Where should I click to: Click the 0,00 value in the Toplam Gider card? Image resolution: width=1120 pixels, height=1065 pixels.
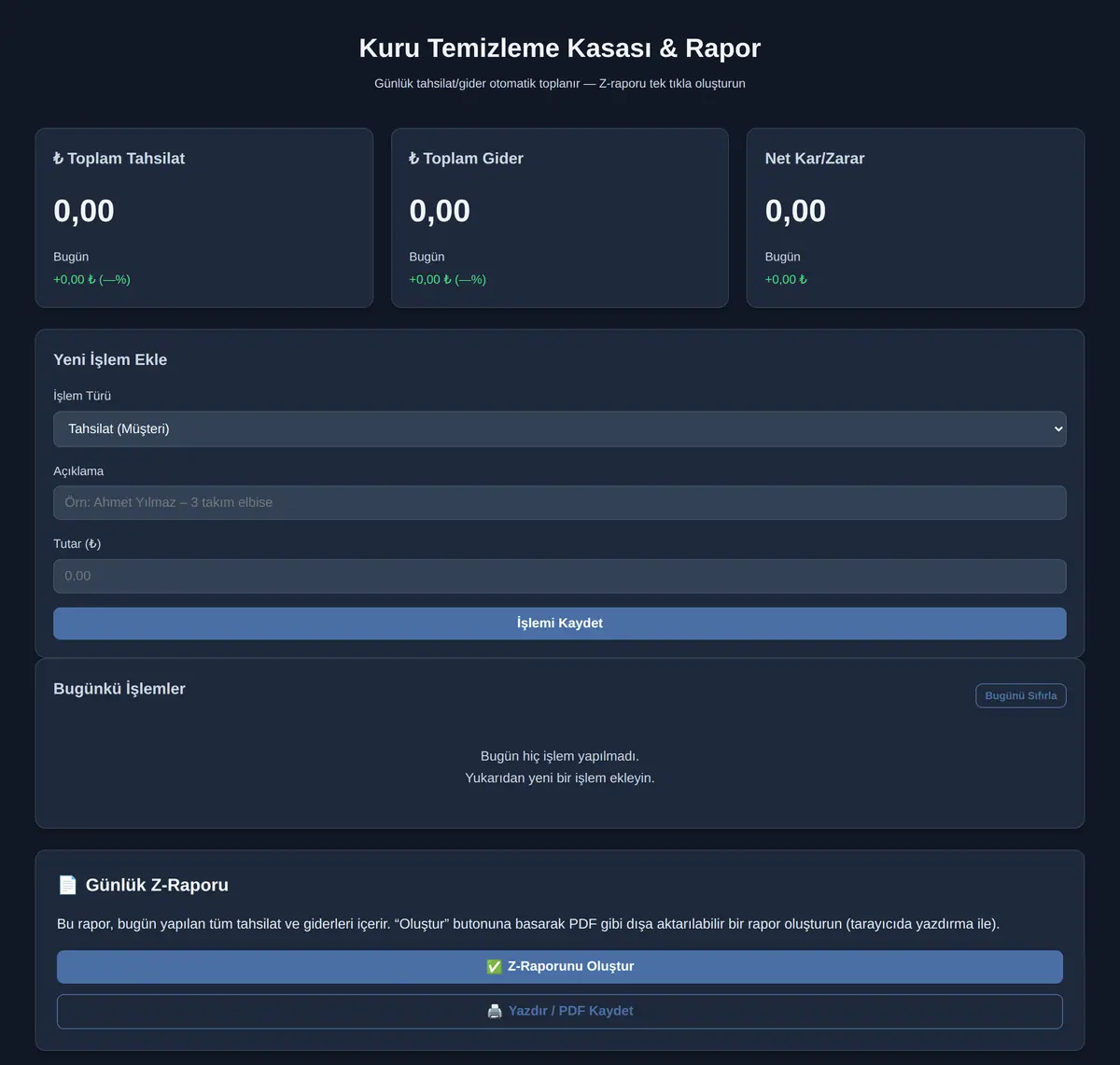click(x=440, y=211)
